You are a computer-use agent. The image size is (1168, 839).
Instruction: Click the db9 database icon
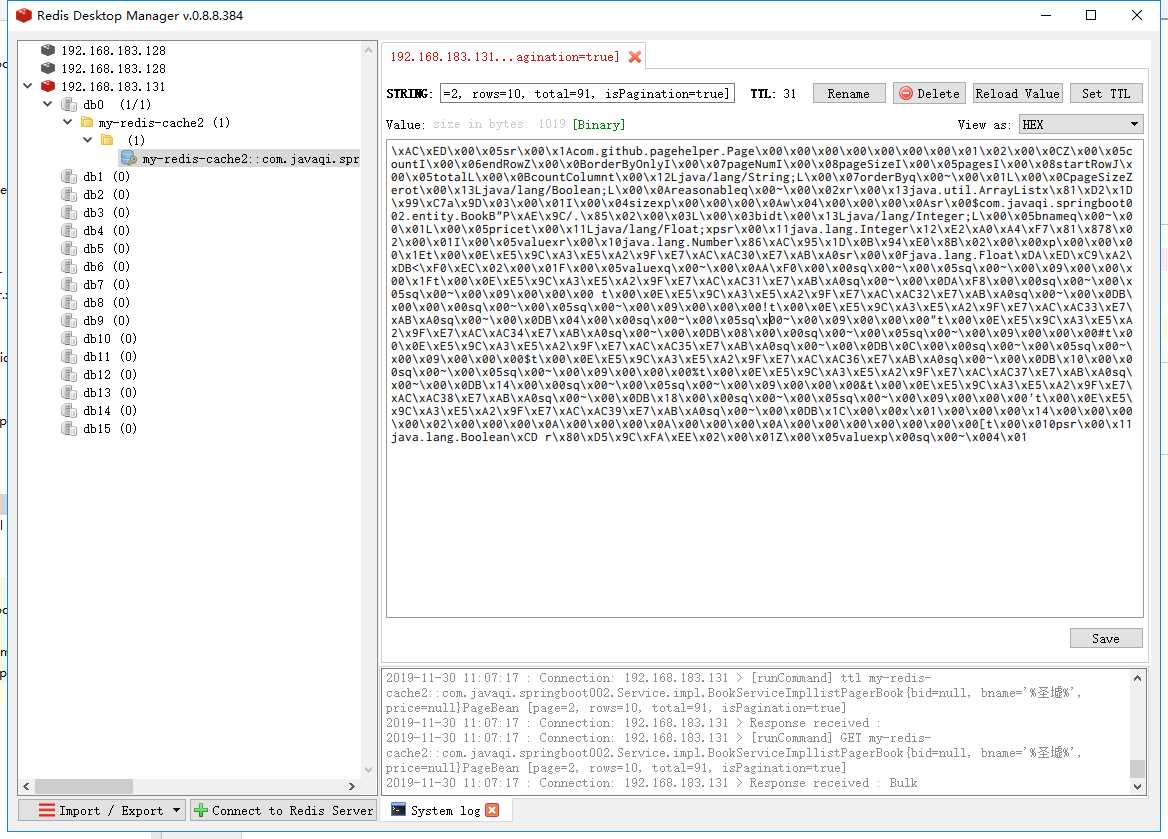(69, 320)
